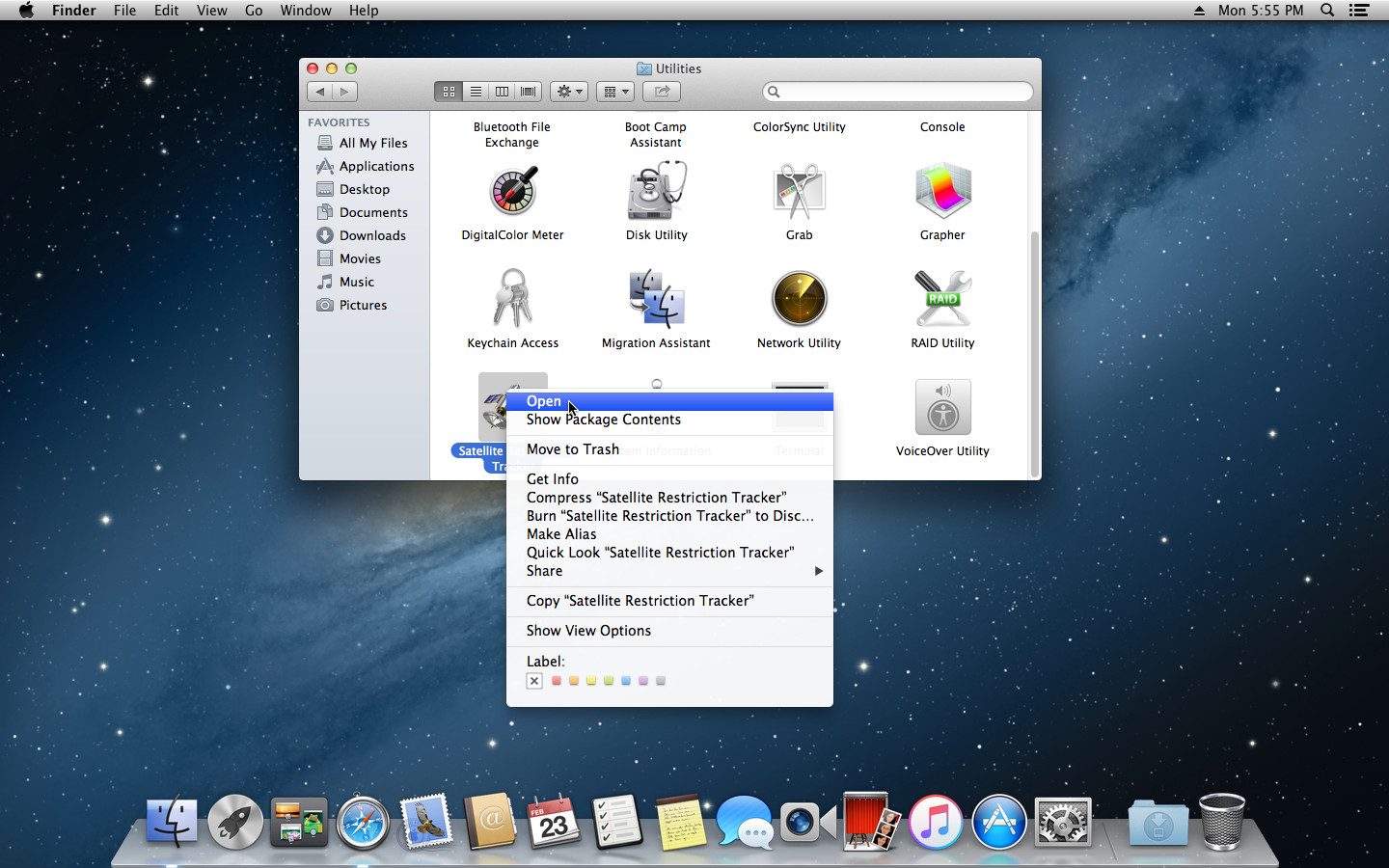Click the VoiceOver Utility icon
This screenshot has height=868, width=1389.
click(x=942, y=407)
